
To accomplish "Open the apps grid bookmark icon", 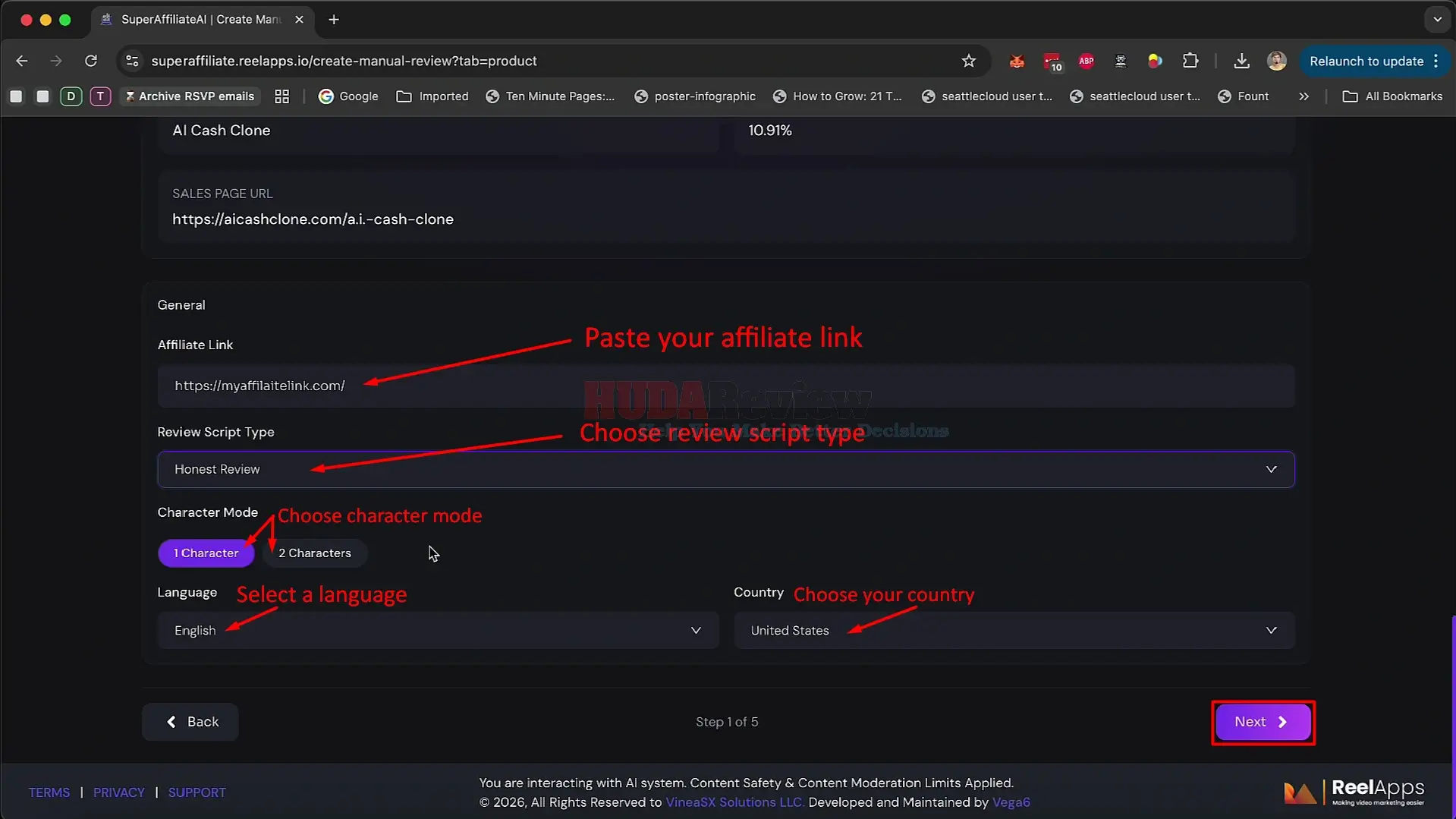I will 281,96.
